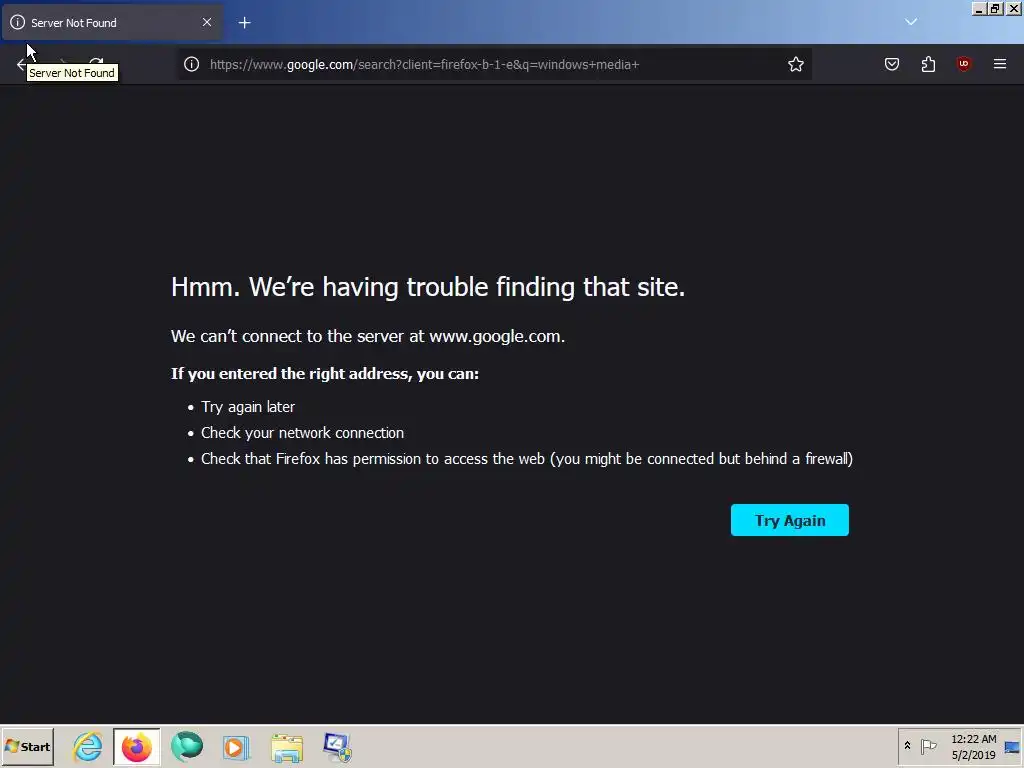Click the tab's info icon
The image size is (1024, 768).
pyautogui.click(x=18, y=22)
